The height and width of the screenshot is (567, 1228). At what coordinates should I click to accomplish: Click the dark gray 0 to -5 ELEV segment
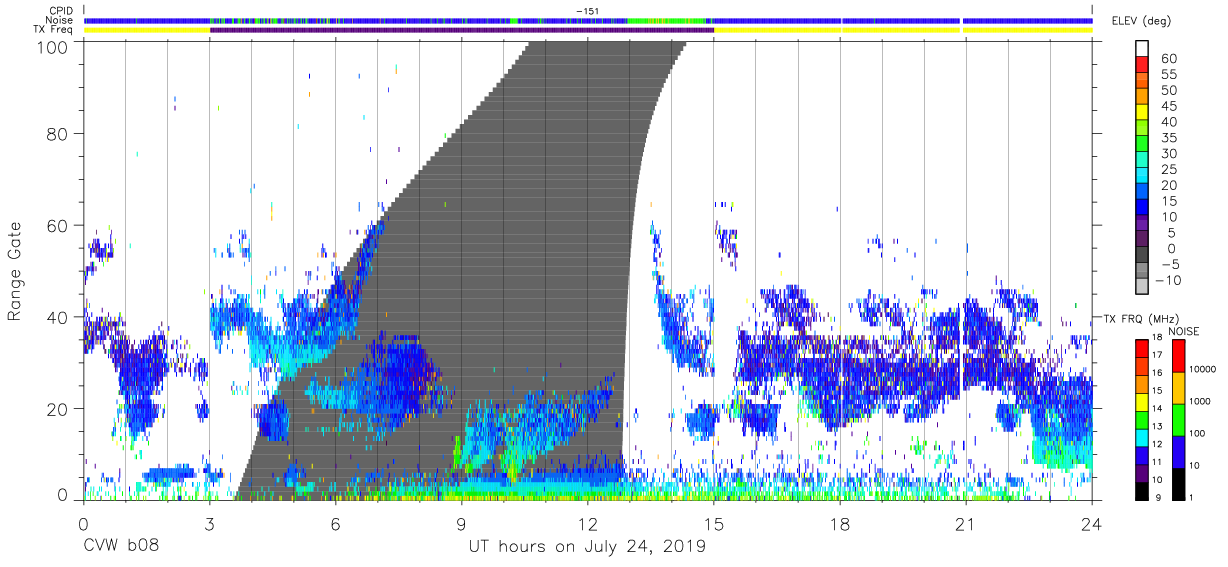(1142, 255)
